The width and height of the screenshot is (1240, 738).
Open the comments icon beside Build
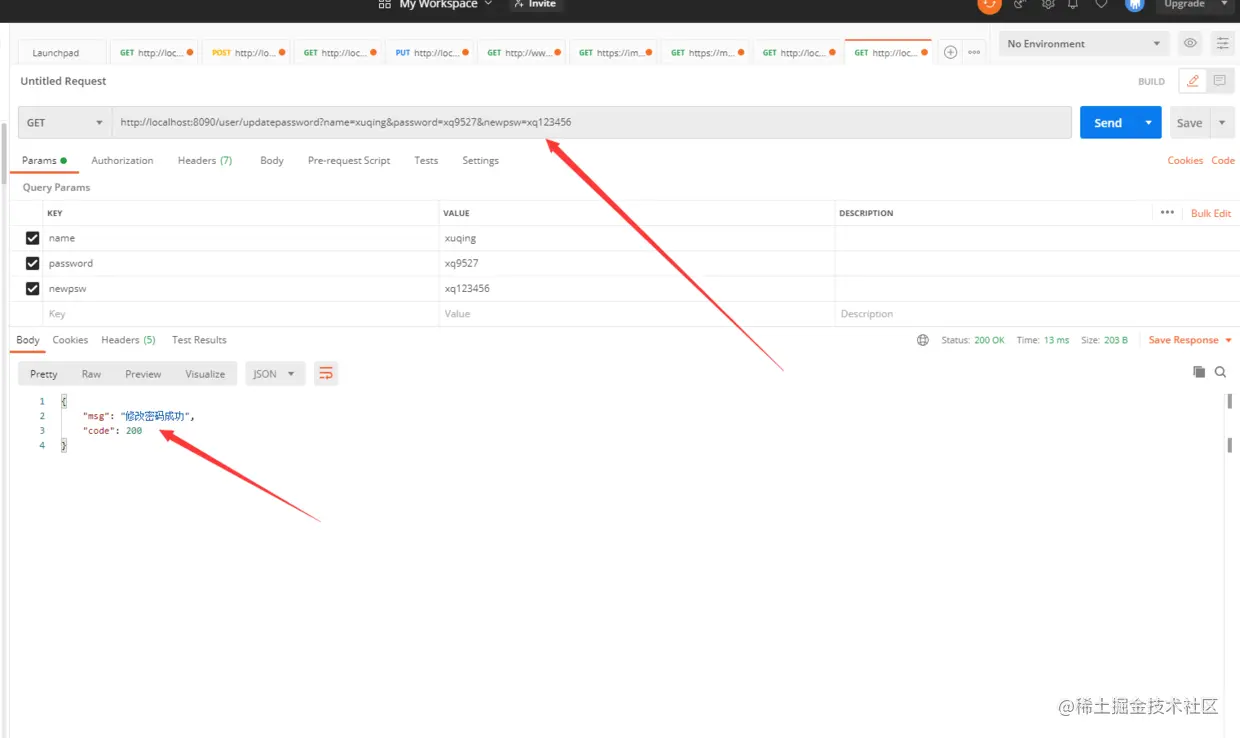pyautogui.click(x=1220, y=81)
